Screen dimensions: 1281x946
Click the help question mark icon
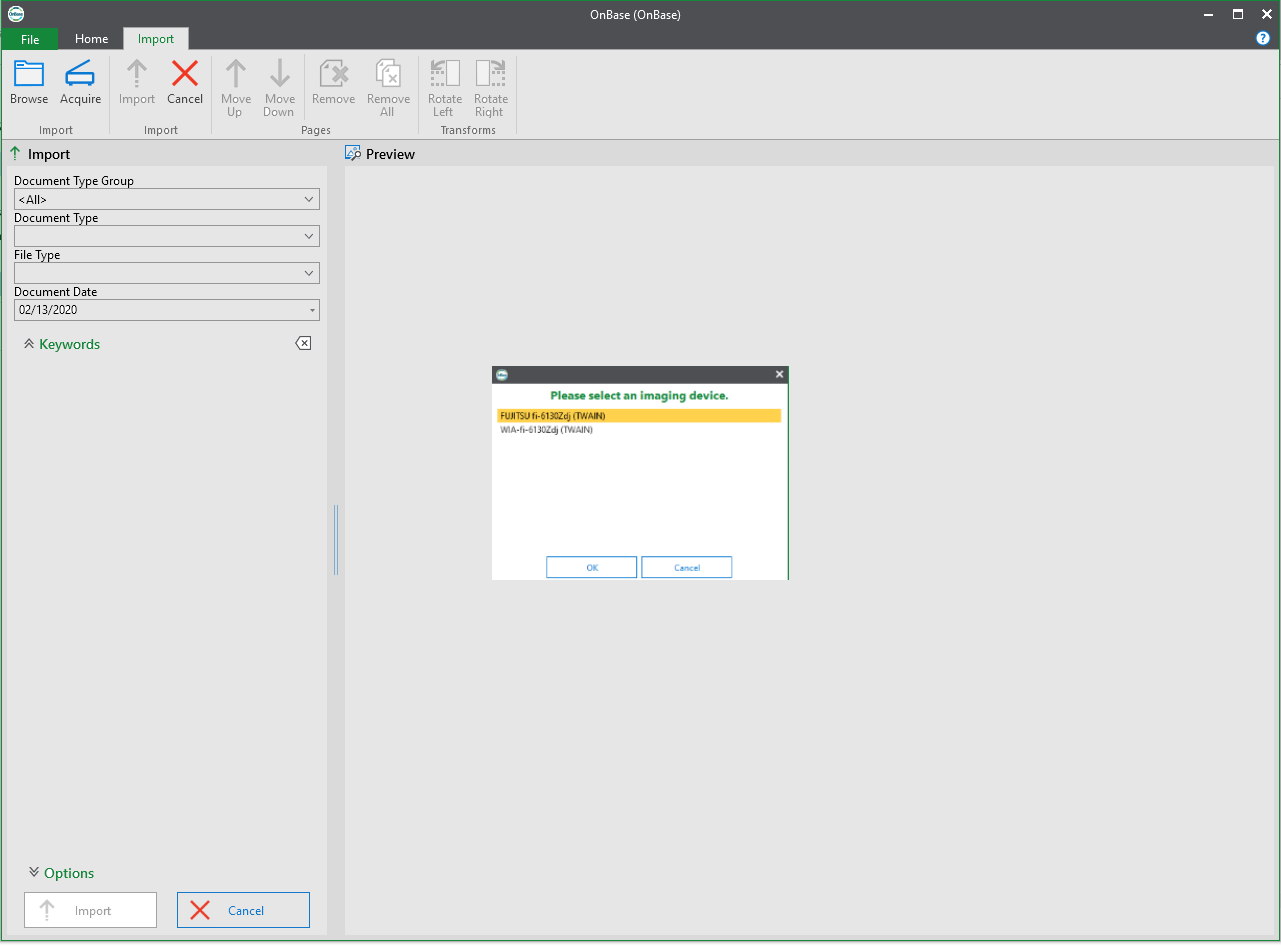point(1263,38)
